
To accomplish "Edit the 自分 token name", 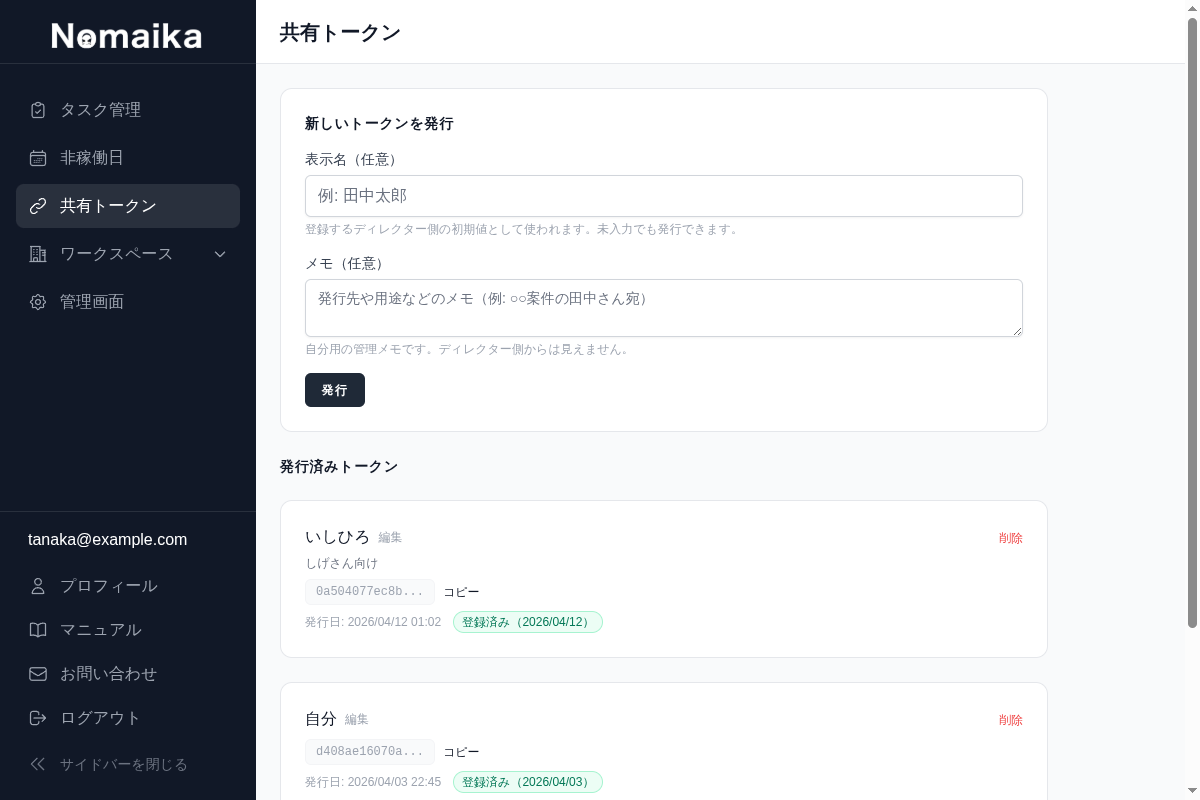I will click(357, 720).
